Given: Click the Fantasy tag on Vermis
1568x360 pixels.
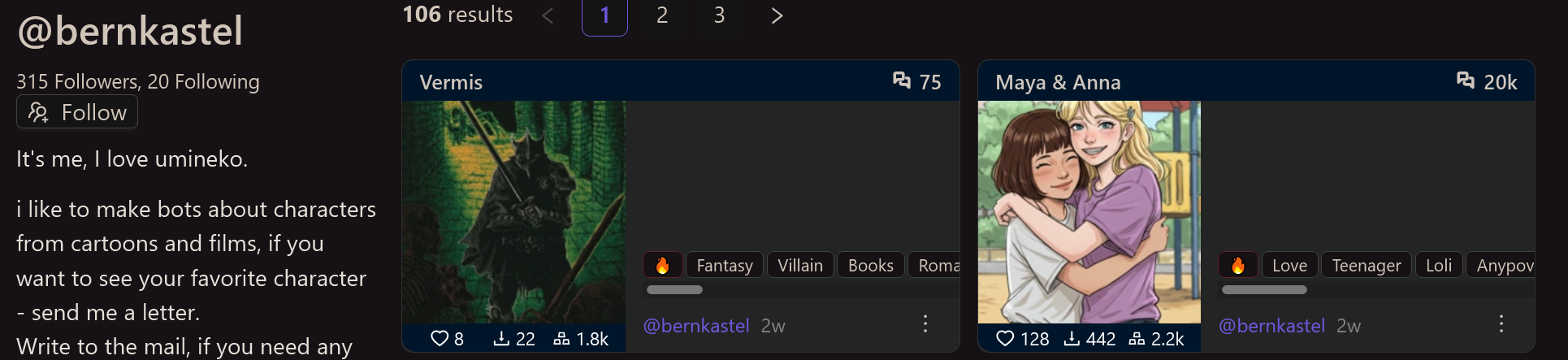Looking at the screenshot, I should pyautogui.click(x=725, y=265).
